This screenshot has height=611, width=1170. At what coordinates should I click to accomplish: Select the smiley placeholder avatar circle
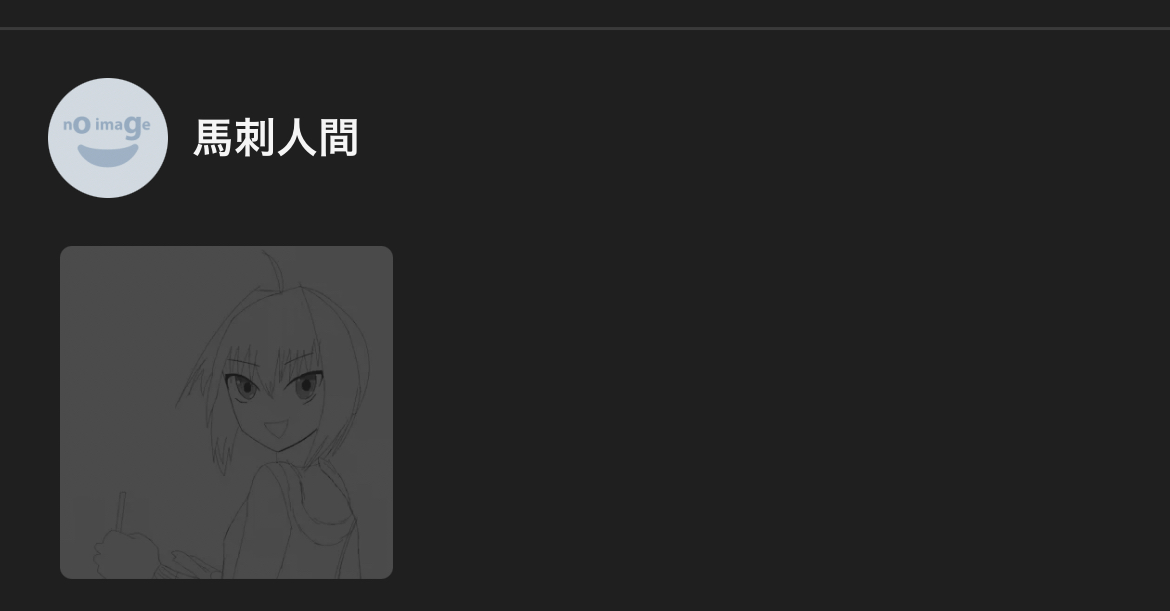[107, 138]
